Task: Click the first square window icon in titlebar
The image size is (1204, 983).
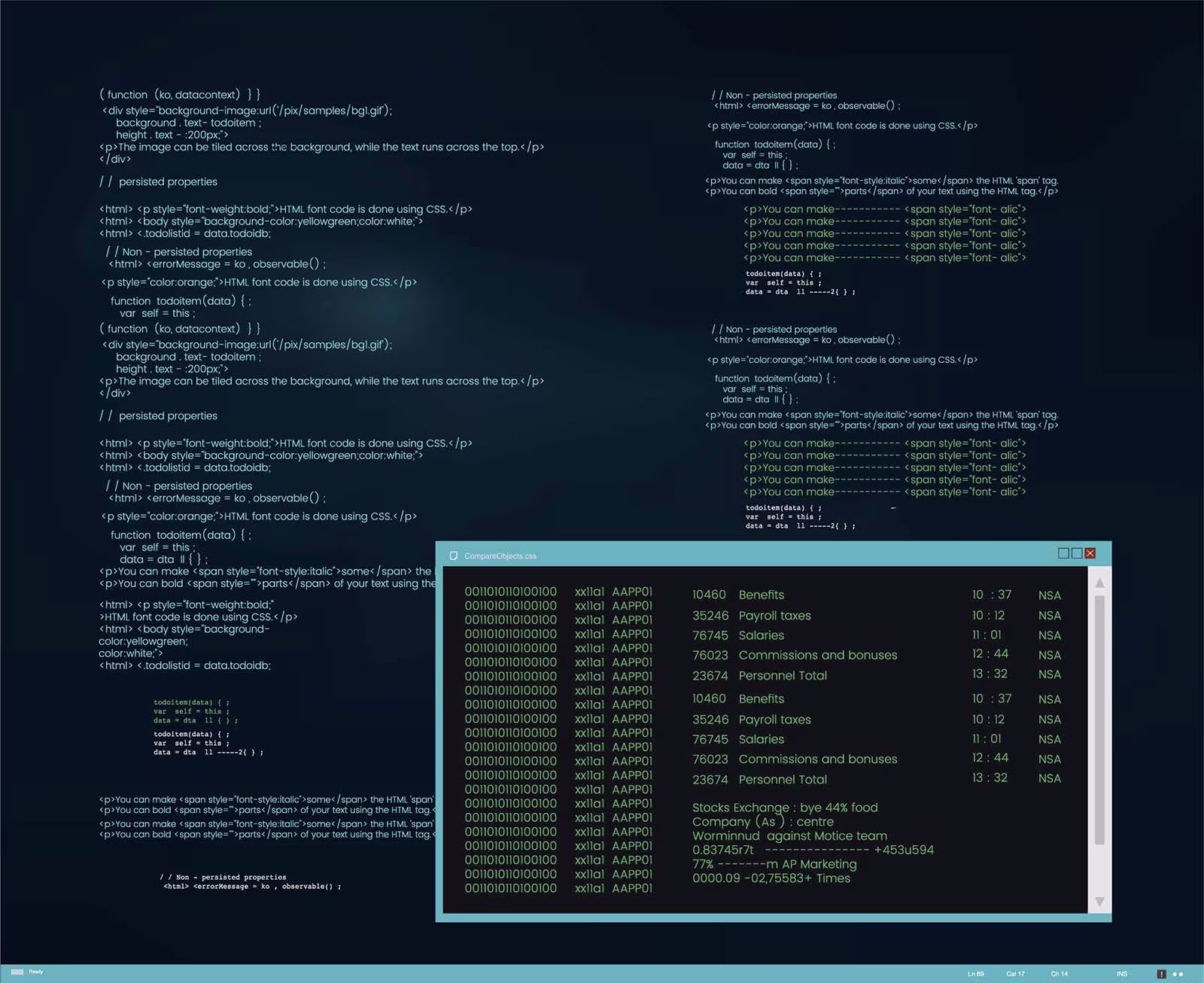Action: [1063, 553]
